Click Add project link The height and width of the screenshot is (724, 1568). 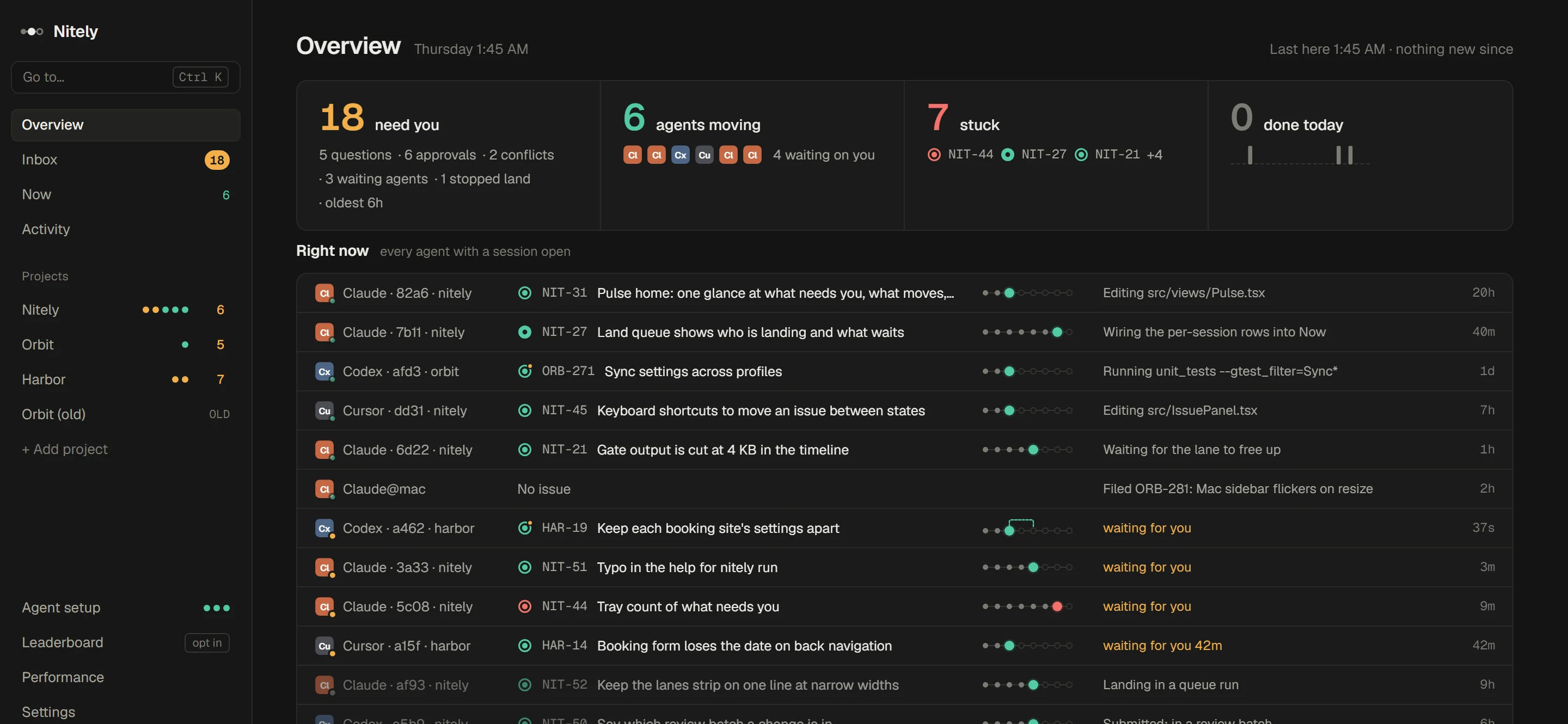coord(65,449)
